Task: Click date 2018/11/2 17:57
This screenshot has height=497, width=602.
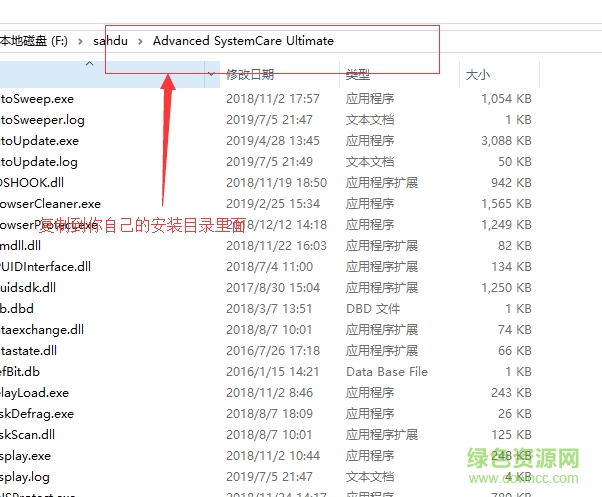Action: [273, 99]
